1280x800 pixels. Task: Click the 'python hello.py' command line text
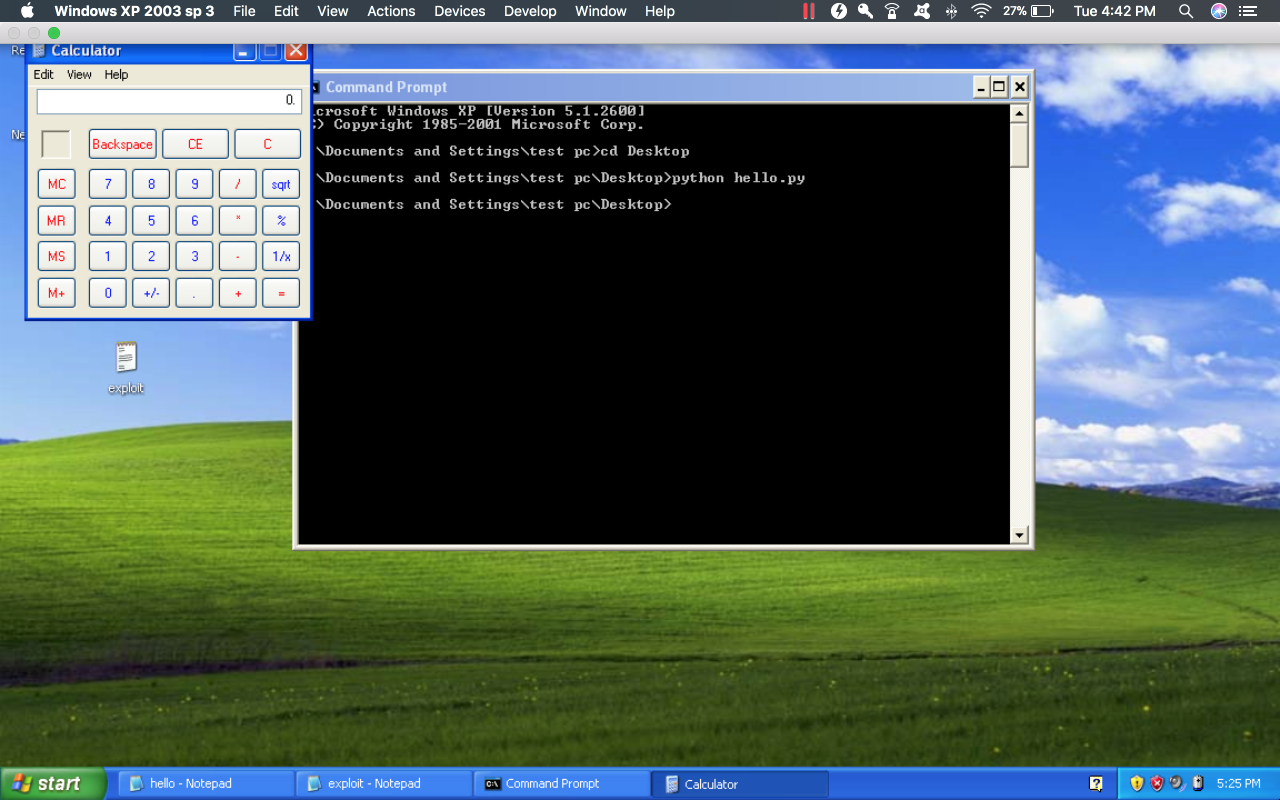coord(738,178)
